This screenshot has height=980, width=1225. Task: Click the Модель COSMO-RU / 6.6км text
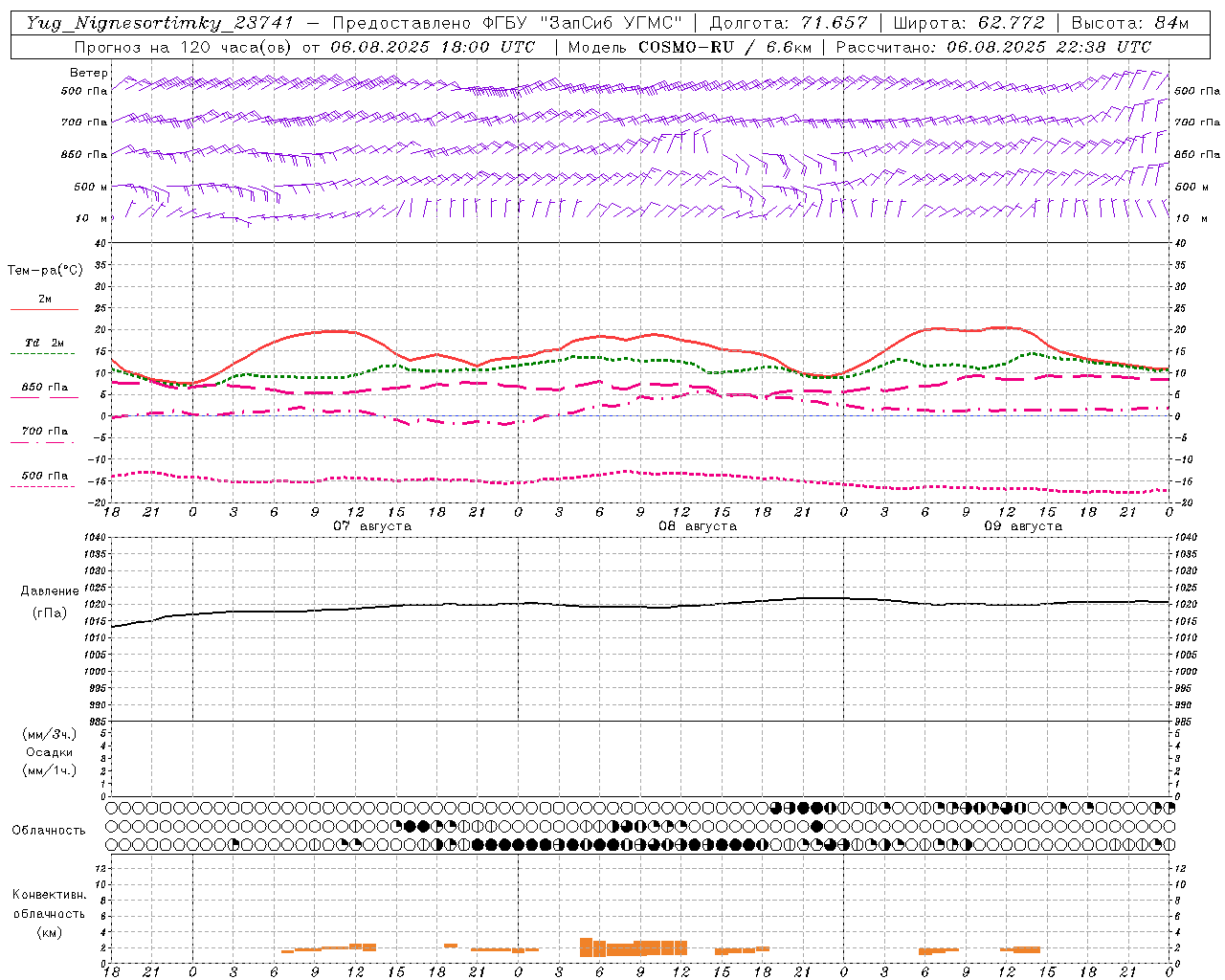[x=690, y=47]
